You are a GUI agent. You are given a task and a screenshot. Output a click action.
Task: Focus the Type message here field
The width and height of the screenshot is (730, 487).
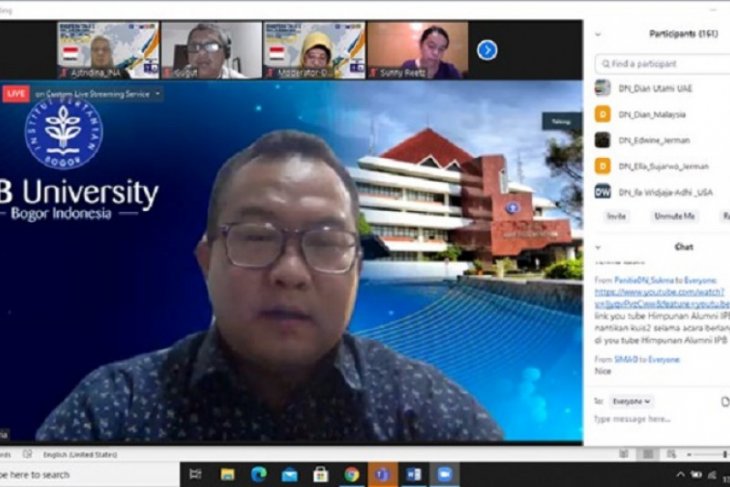click(x=661, y=419)
